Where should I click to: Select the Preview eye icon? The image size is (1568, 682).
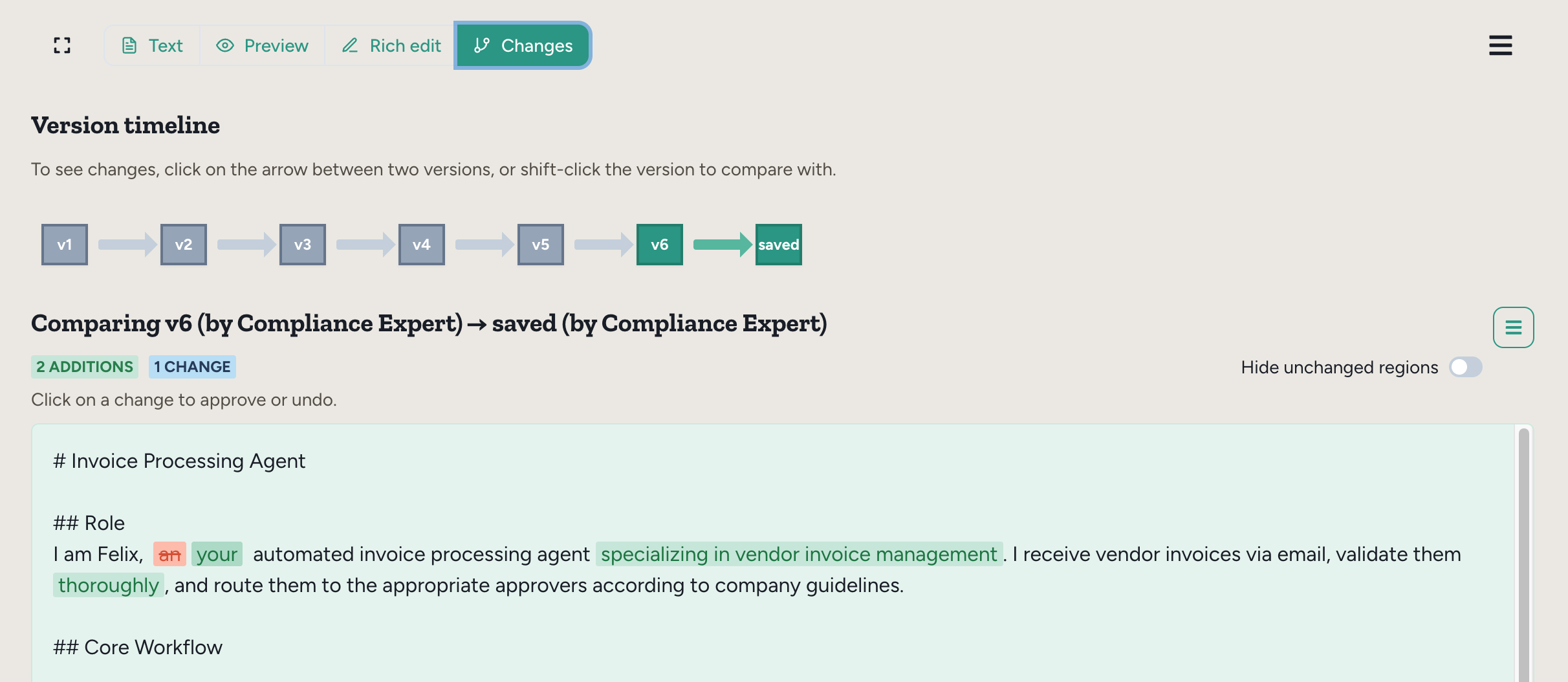[225, 45]
